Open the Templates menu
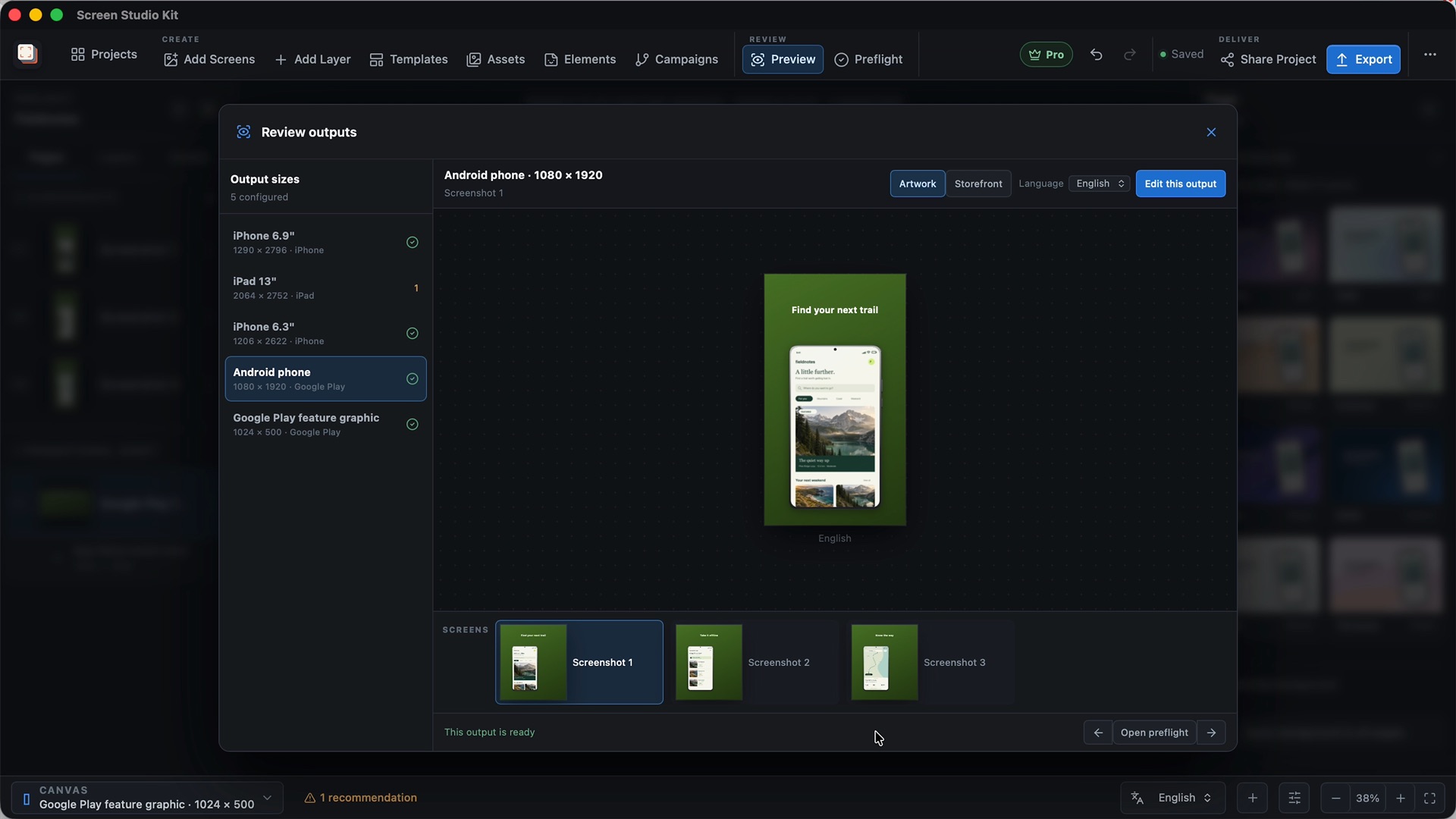Screen dimensions: 1456x819 (408, 59)
